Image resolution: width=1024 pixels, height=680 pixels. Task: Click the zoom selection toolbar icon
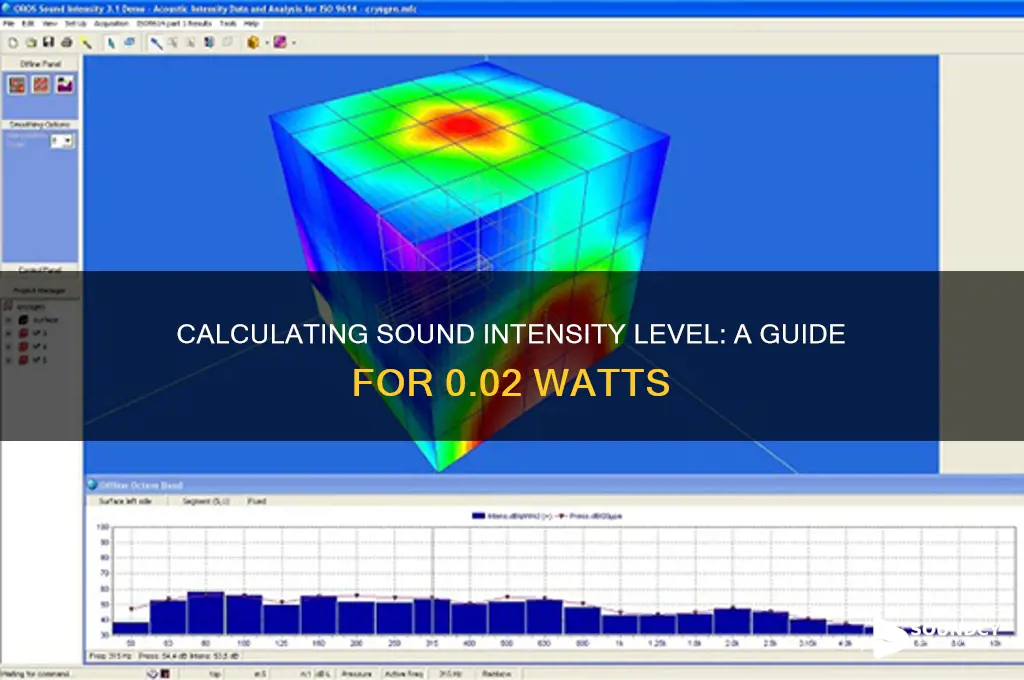tap(173, 43)
